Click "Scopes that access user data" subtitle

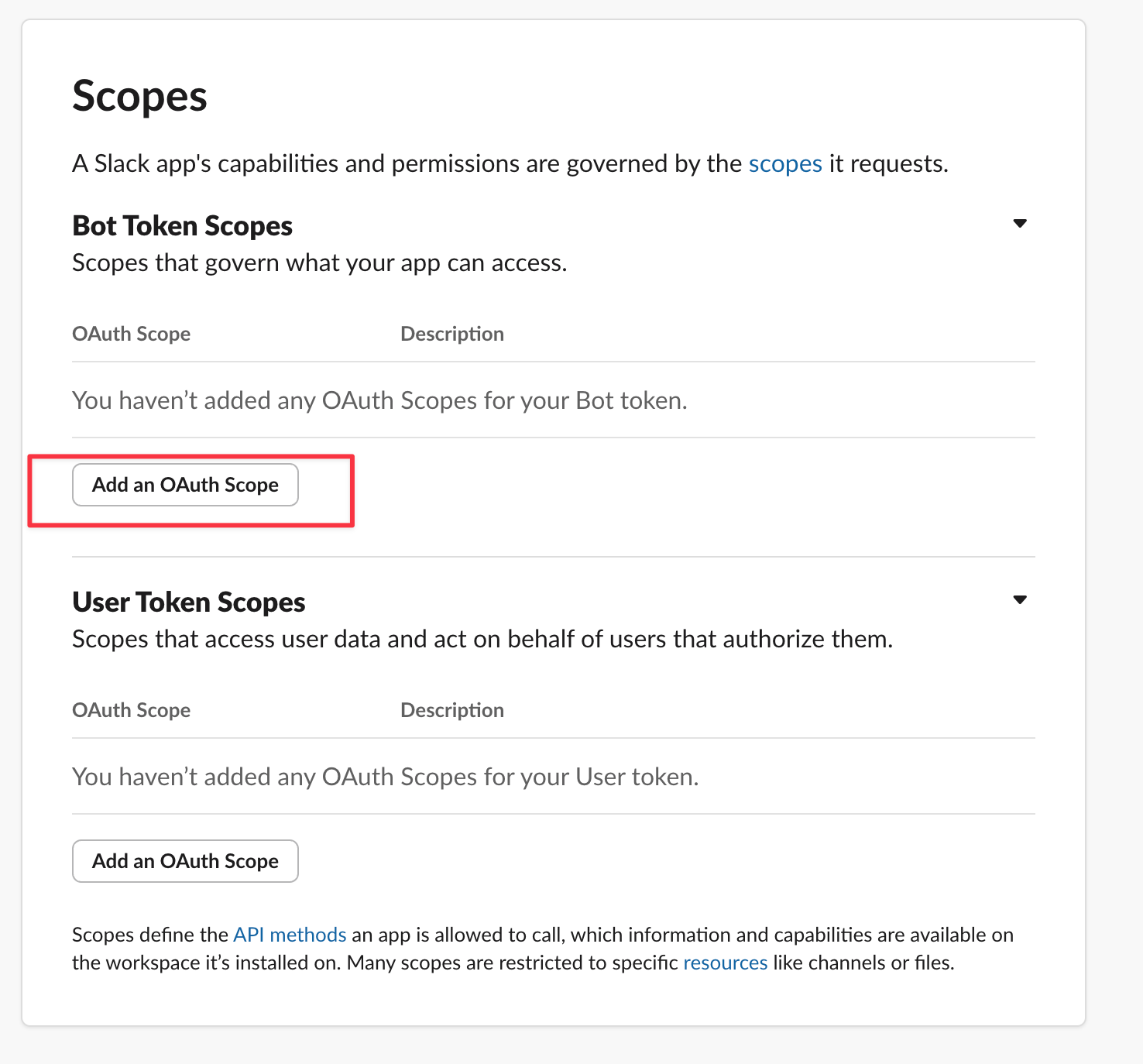pyautogui.click(x=482, y=640)
